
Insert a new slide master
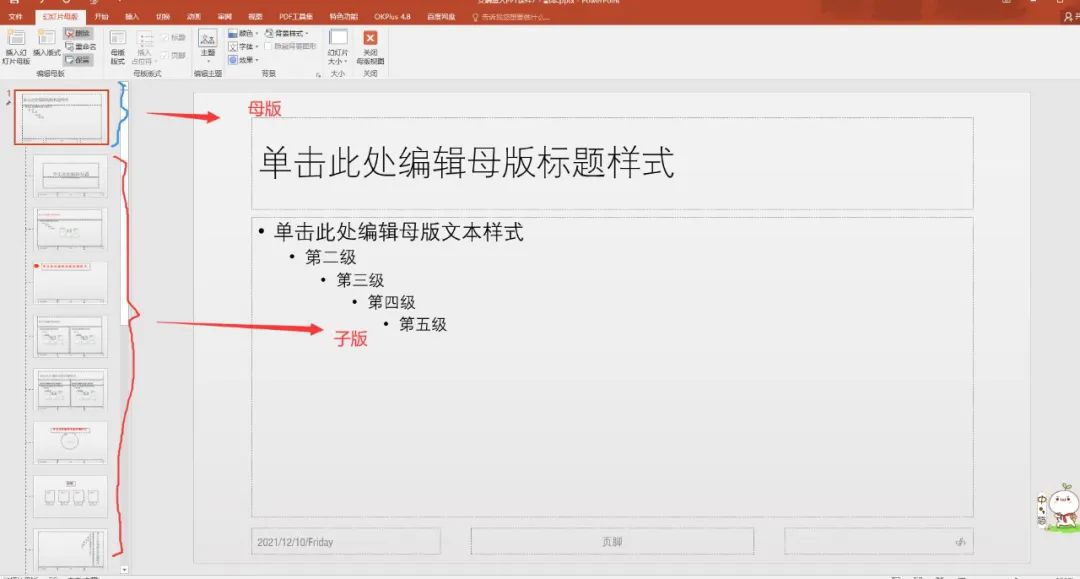tap(15, 47)
